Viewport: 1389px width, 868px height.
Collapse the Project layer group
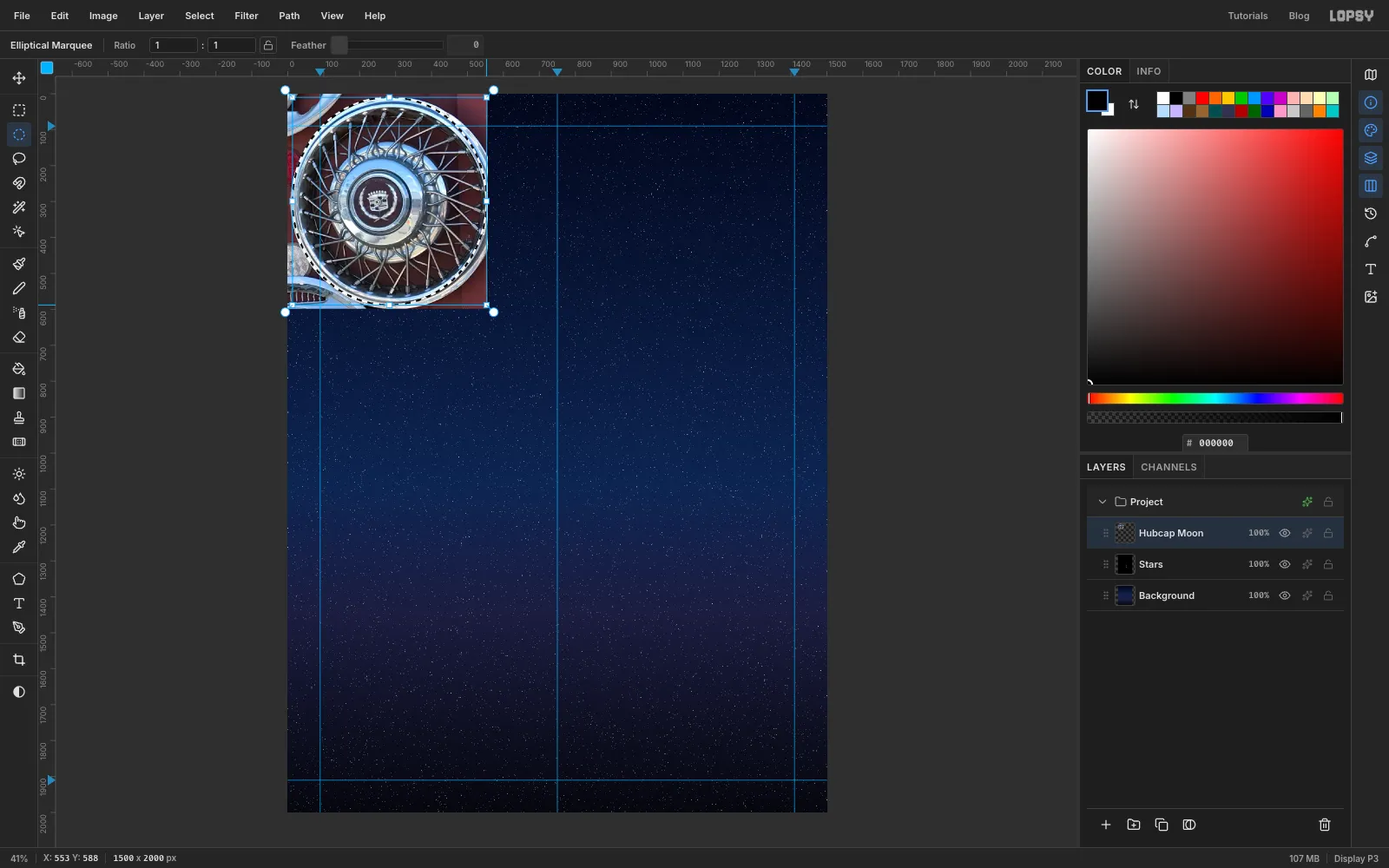(x=1103, y=502)
